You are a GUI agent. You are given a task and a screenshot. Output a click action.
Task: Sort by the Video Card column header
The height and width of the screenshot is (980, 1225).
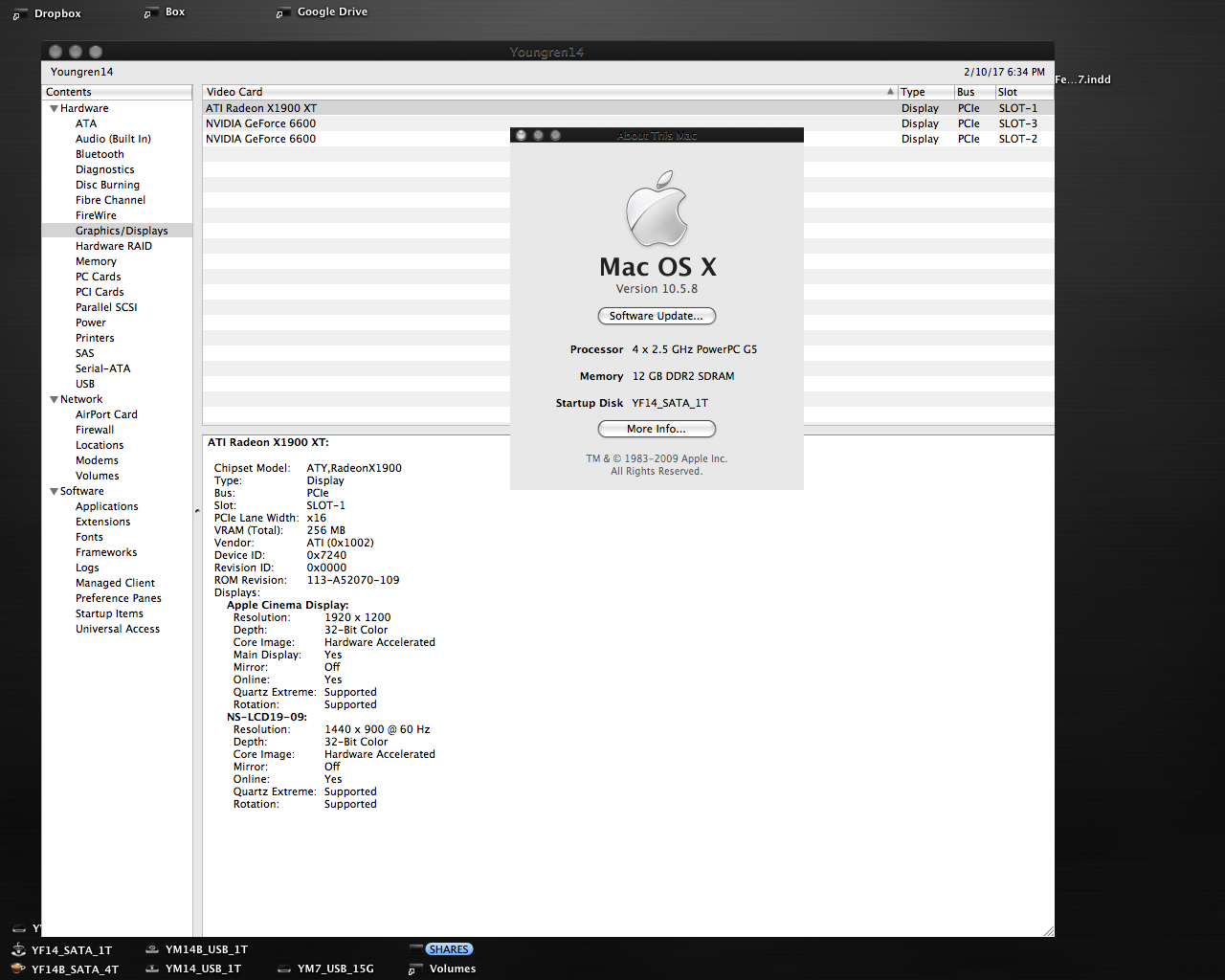(x=549, y=92)
